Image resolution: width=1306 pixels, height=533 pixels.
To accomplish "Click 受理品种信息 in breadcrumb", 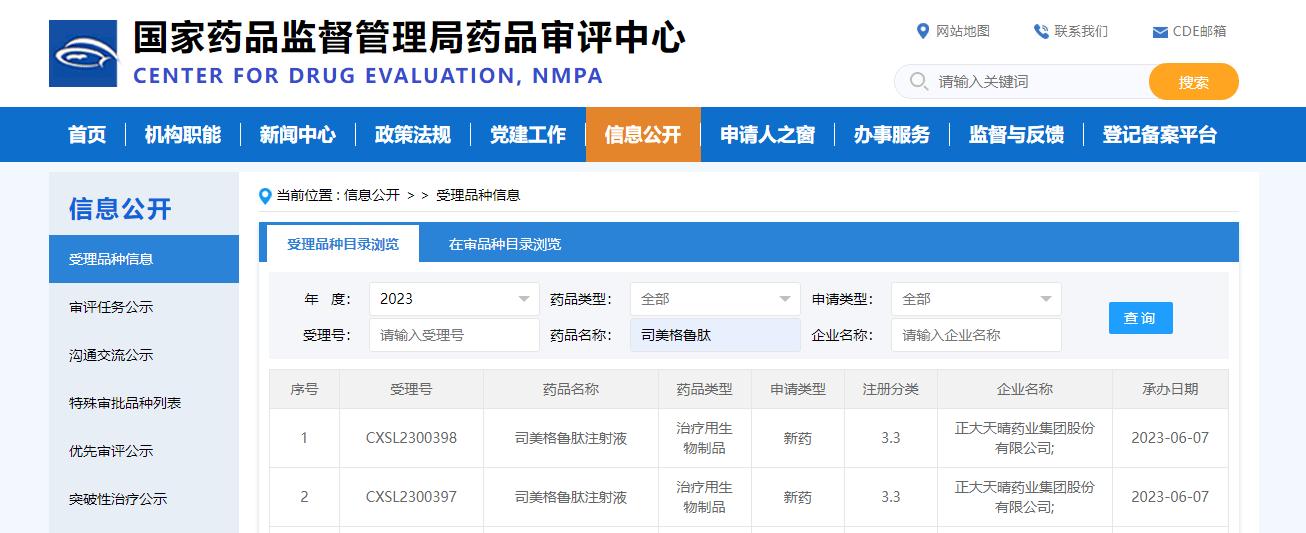I will (478, 195).
